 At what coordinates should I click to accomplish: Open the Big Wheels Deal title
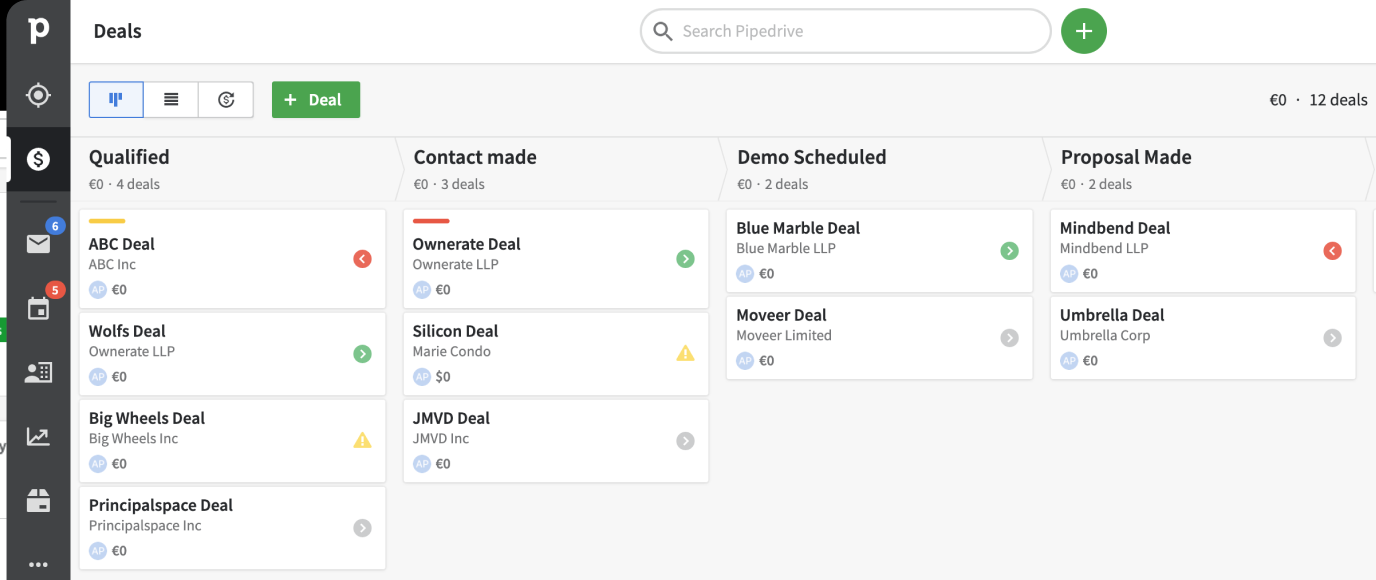point(147,418)
